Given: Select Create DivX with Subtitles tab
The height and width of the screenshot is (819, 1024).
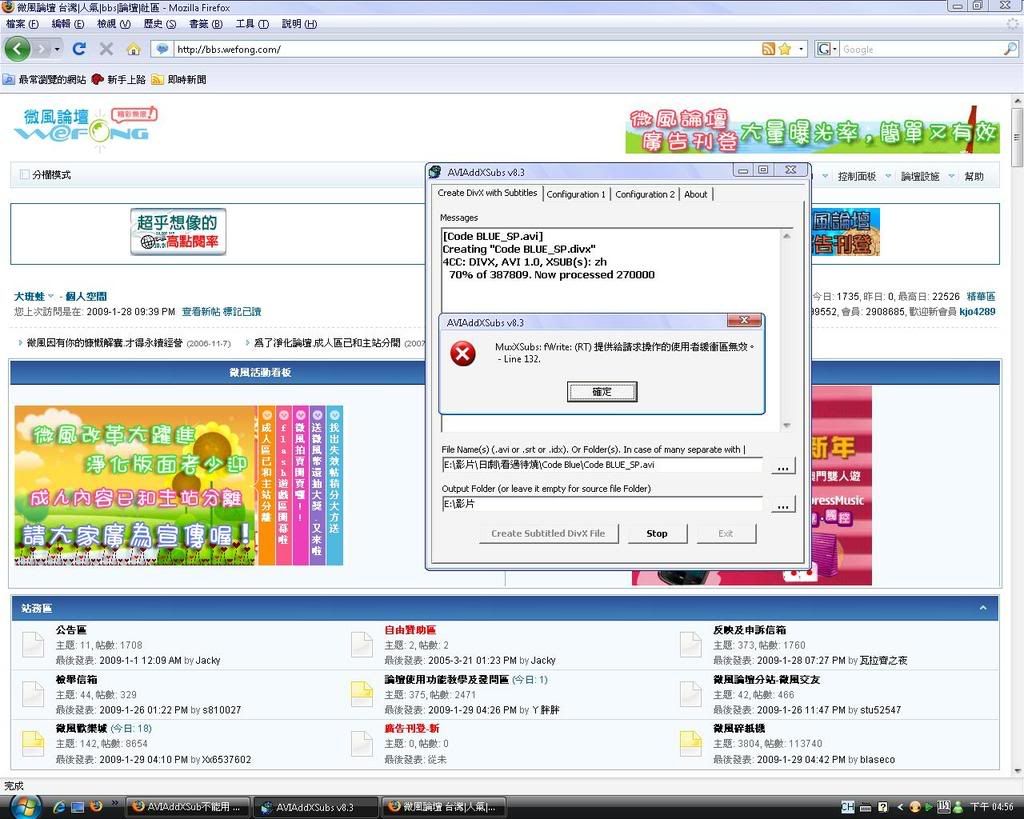Looking at the screenshot, I should pos(487,193).
